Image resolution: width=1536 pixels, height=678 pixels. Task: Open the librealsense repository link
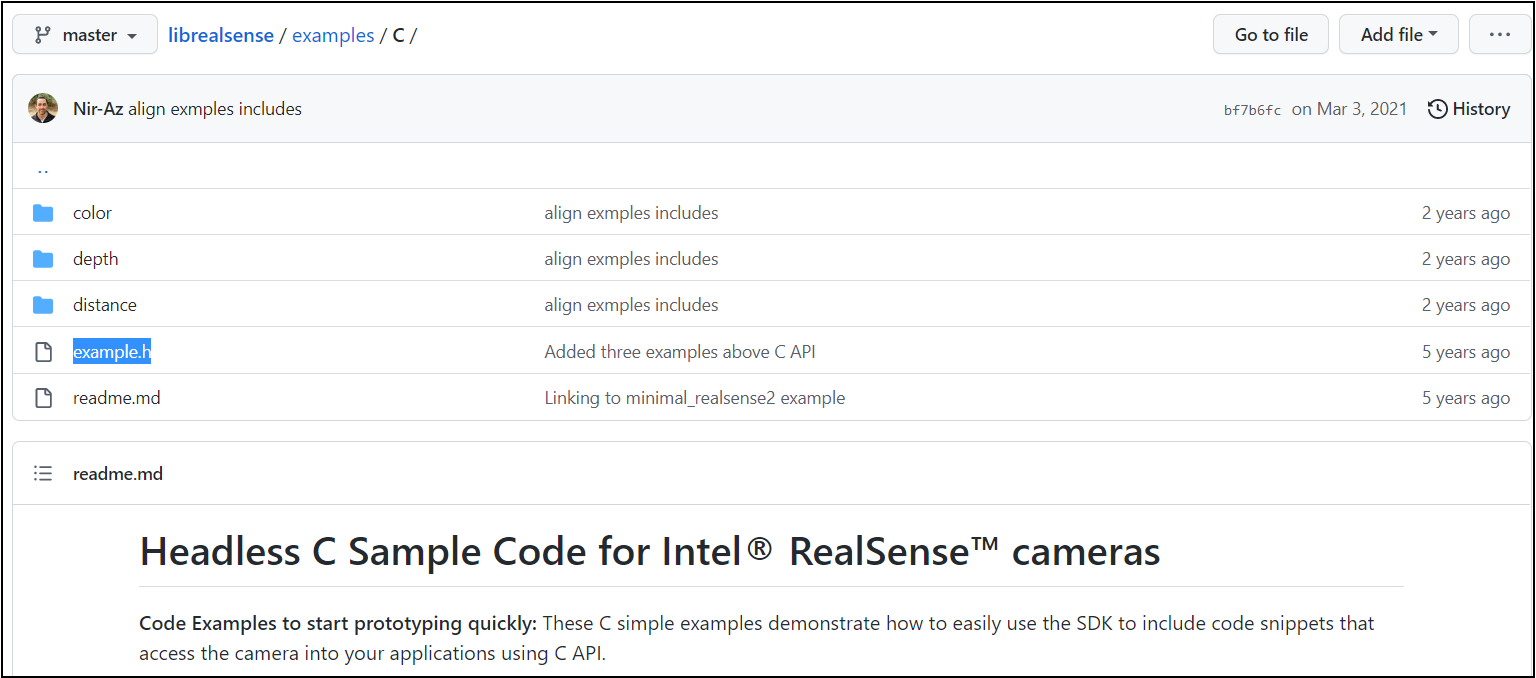[221, 34]
